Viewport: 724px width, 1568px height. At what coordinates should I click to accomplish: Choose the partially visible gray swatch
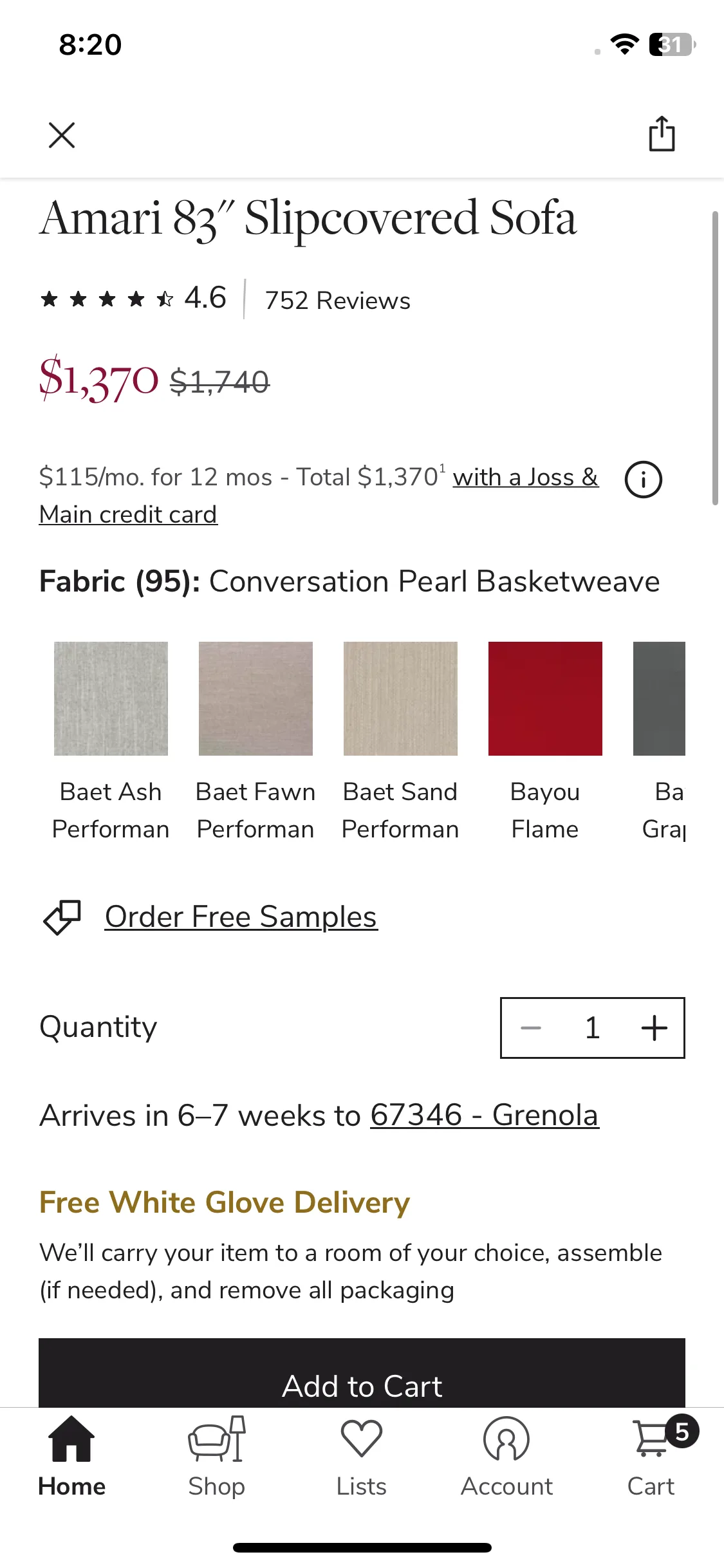coord(659,698)
